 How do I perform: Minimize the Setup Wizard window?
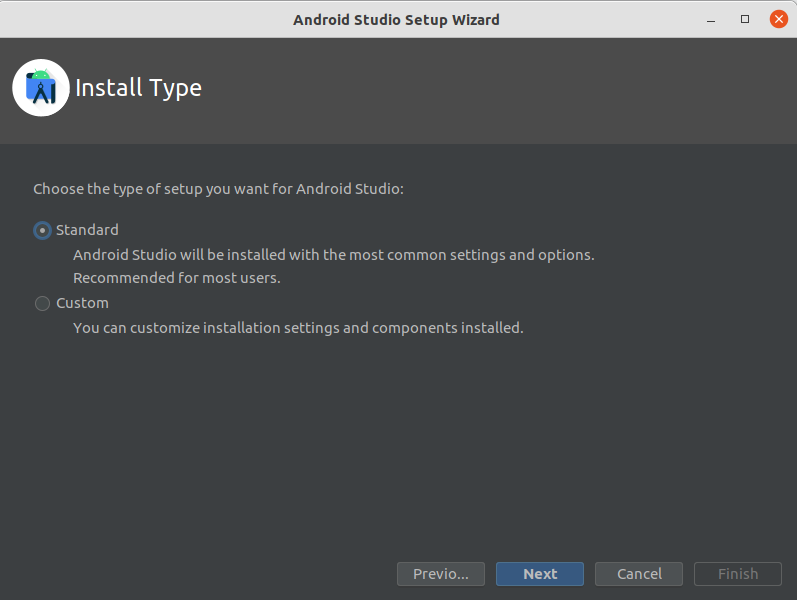tap(712, 19)
